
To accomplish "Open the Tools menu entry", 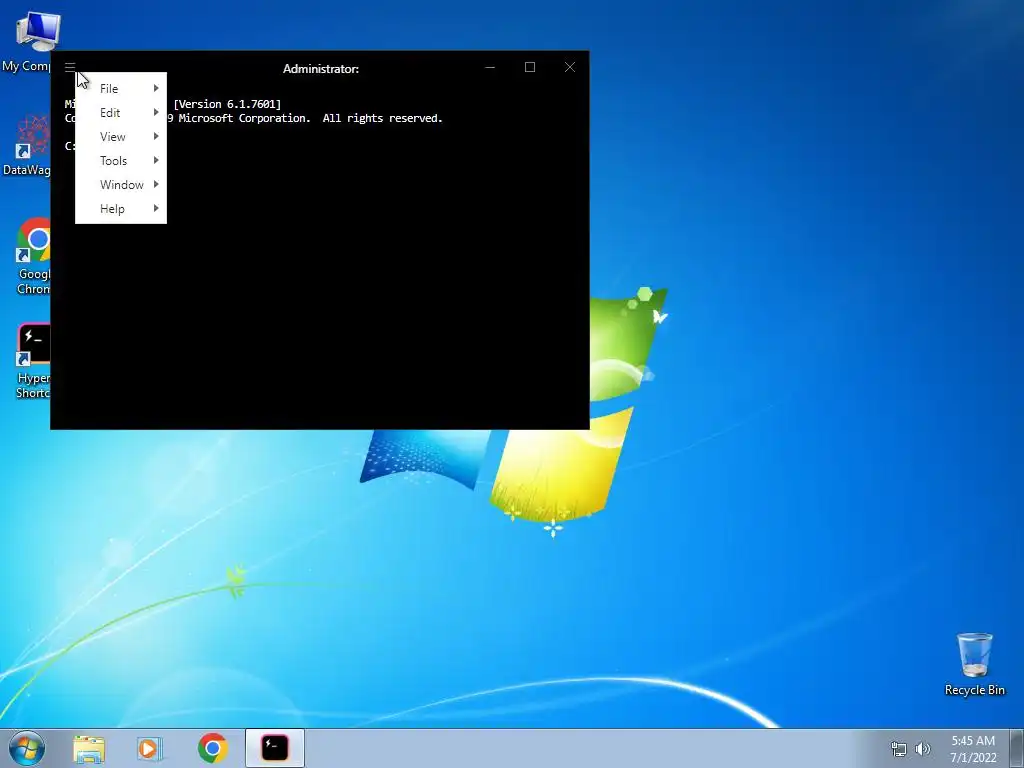I will tap(121, 161).
